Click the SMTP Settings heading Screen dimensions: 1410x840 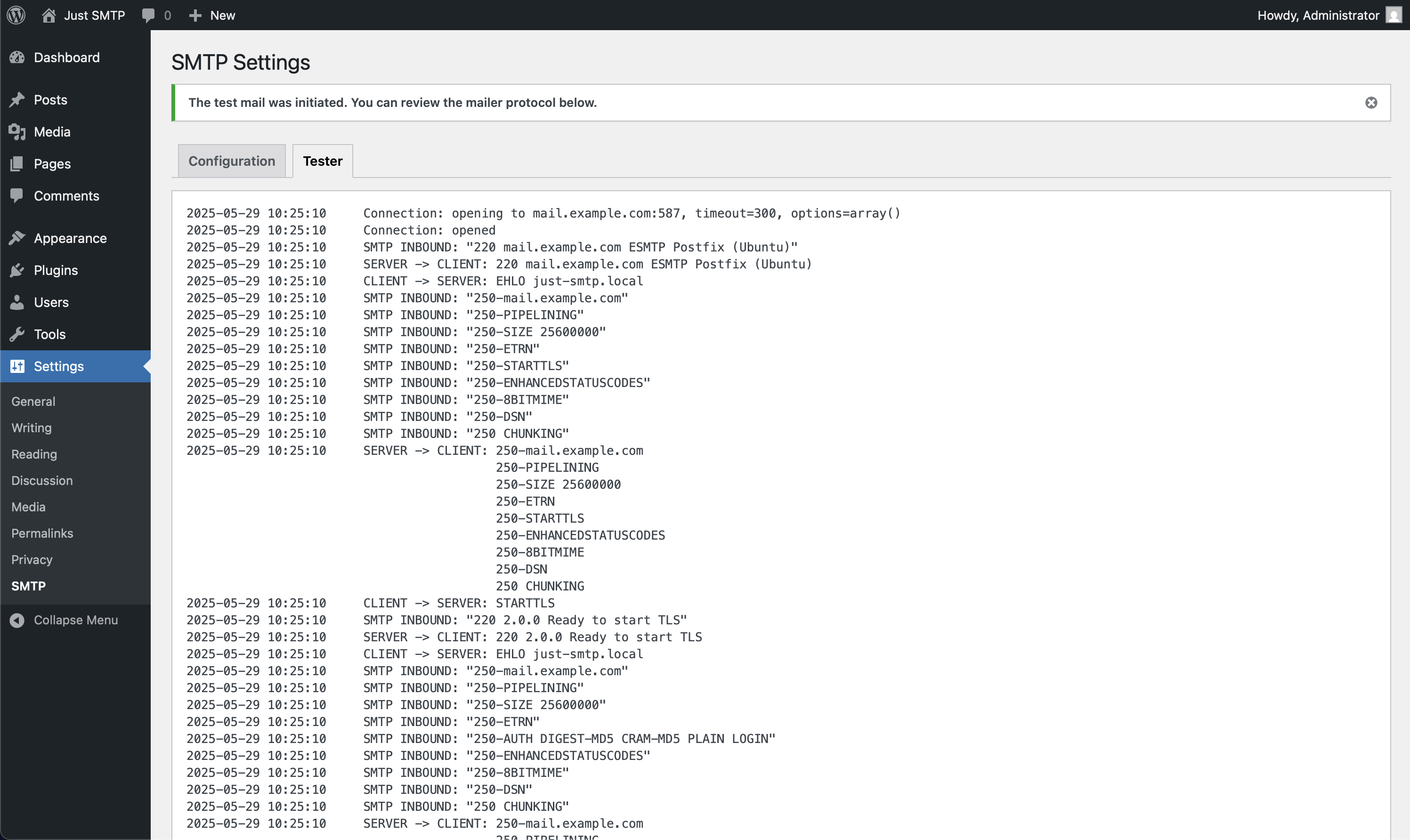[241, 62]
